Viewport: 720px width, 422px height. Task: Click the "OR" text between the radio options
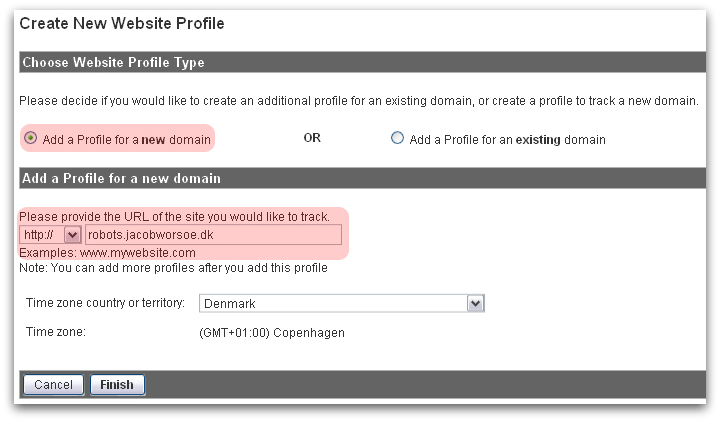312,139
